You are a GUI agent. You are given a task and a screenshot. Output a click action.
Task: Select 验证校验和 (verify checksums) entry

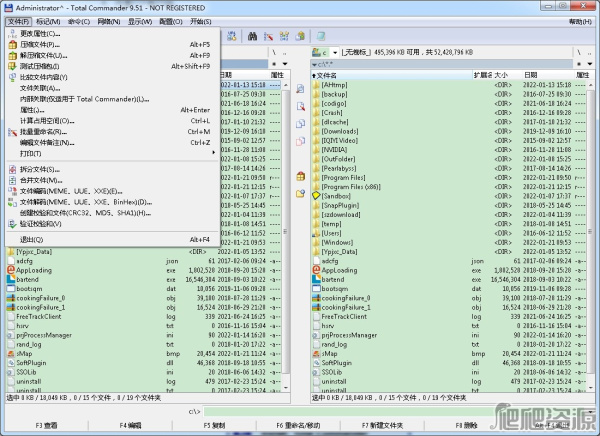(42, 224)
